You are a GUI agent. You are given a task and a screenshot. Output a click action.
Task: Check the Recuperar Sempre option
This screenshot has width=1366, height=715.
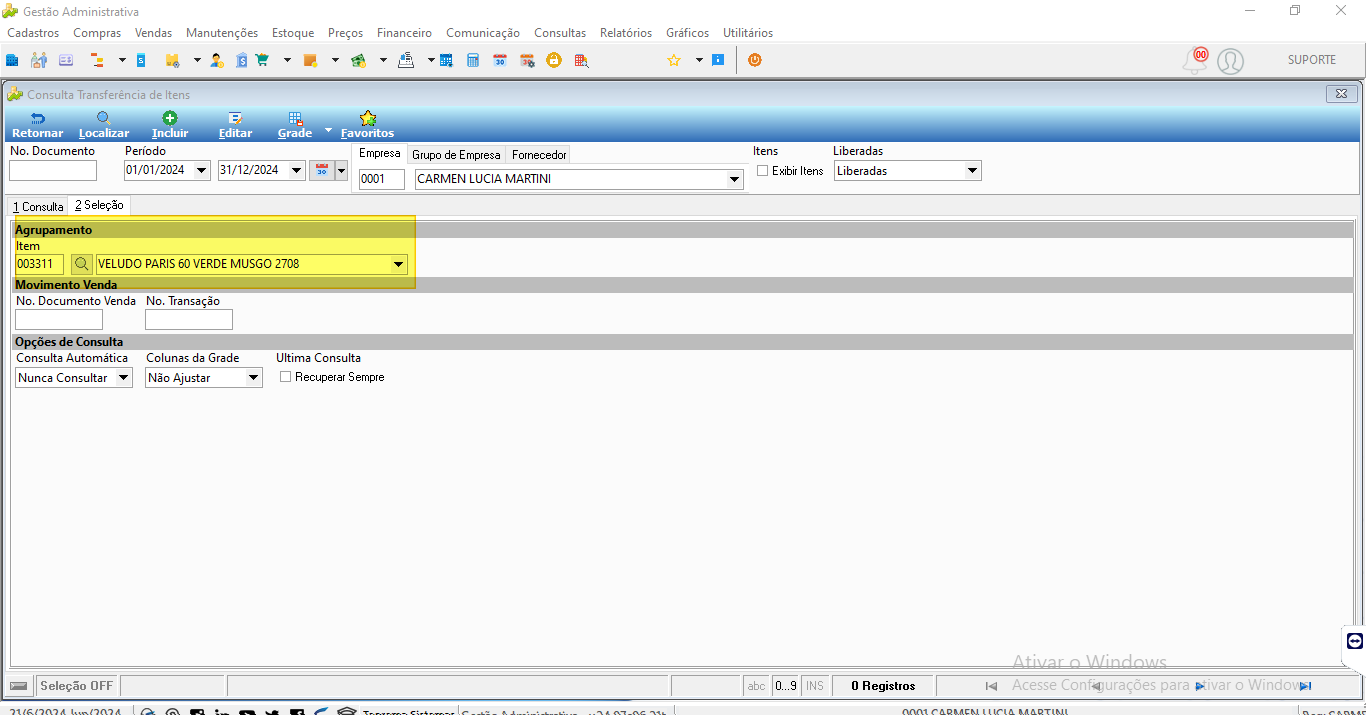[x=286, y=377]
